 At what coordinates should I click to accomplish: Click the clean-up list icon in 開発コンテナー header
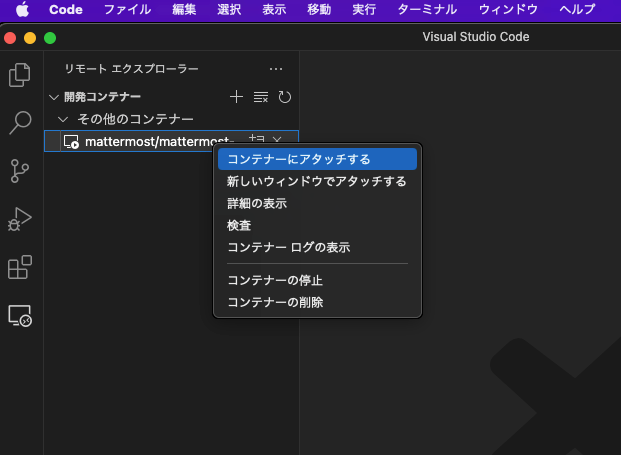(261, 97)
